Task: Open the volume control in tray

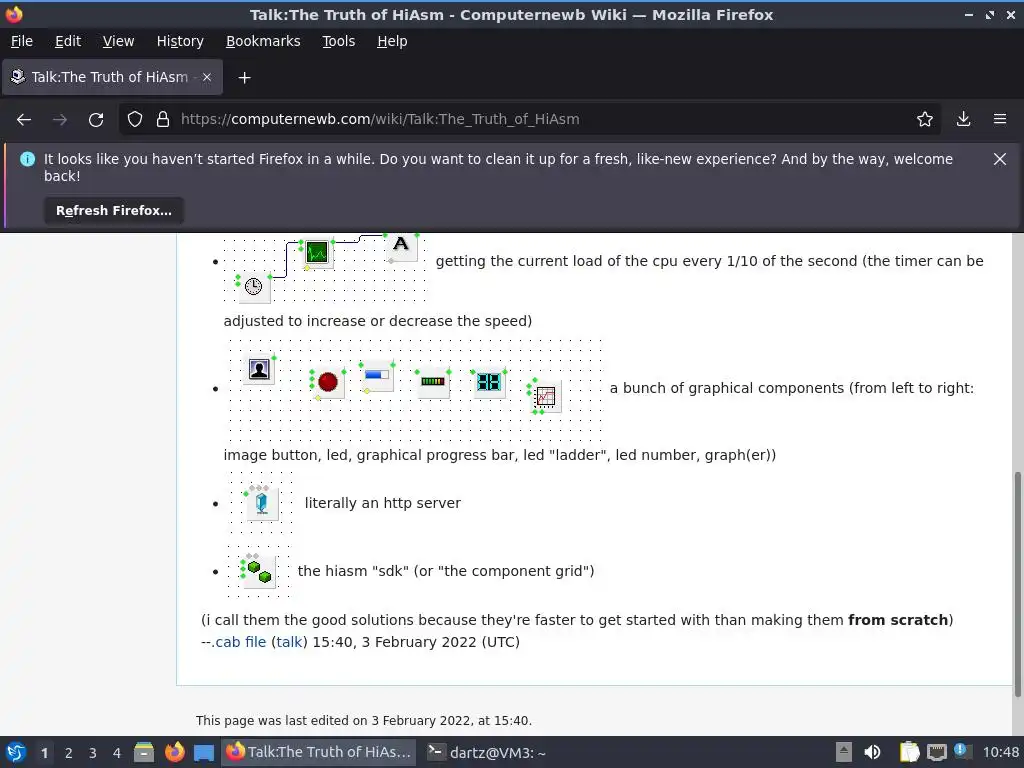Action: [872, 752]
